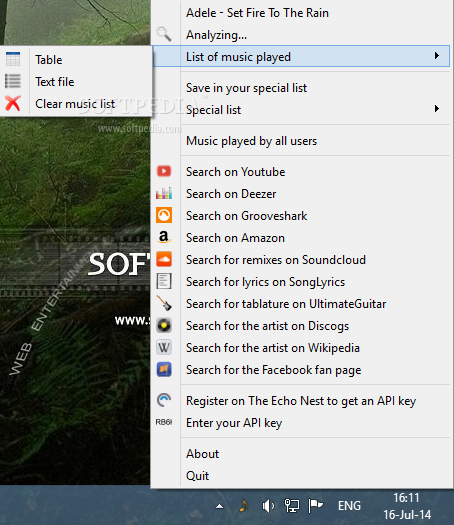Click the SongLyrics document icon
The width and height of the screenshot is (454, 525).
164,281
